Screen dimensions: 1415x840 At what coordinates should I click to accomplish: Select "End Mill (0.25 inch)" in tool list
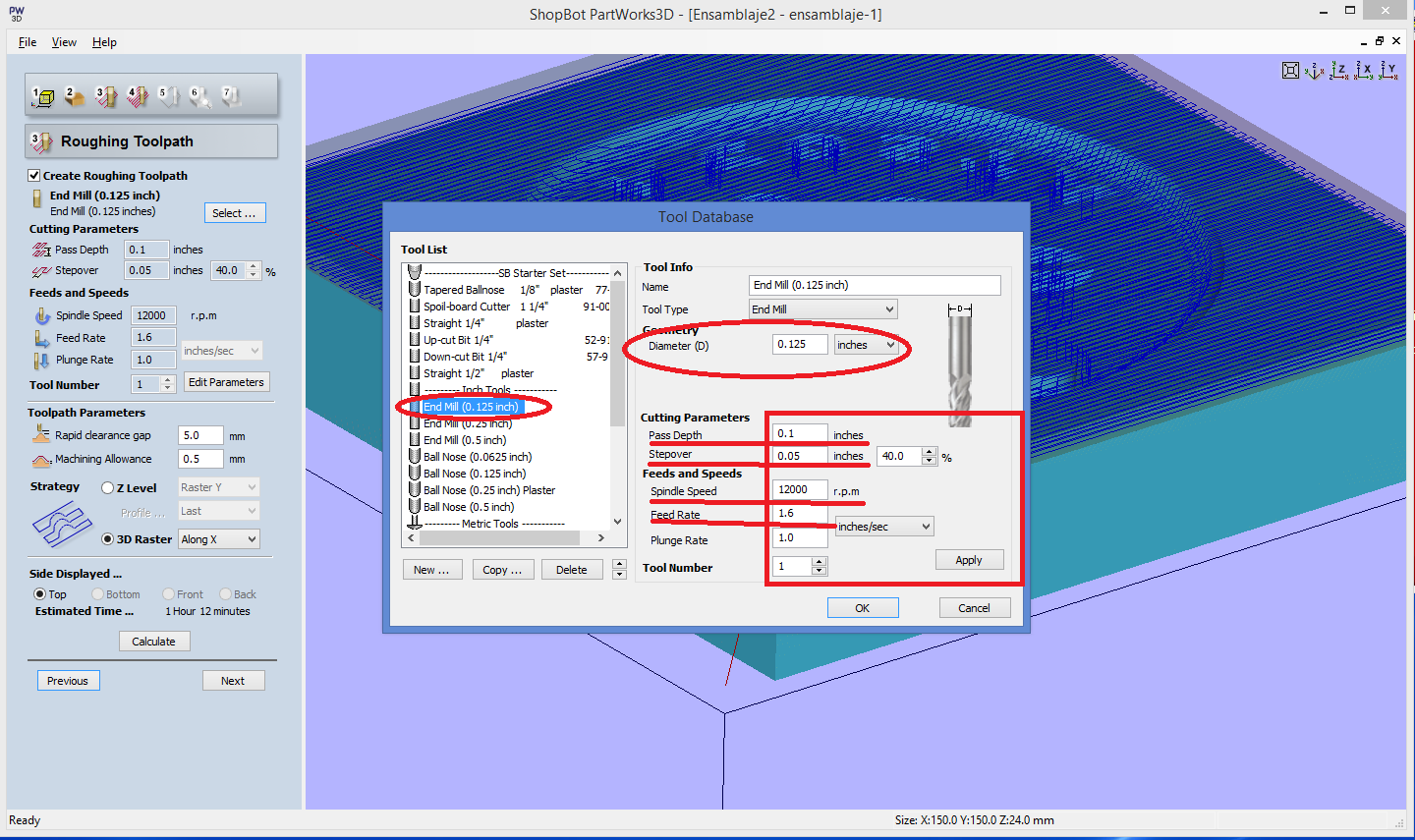click(468, 423)
